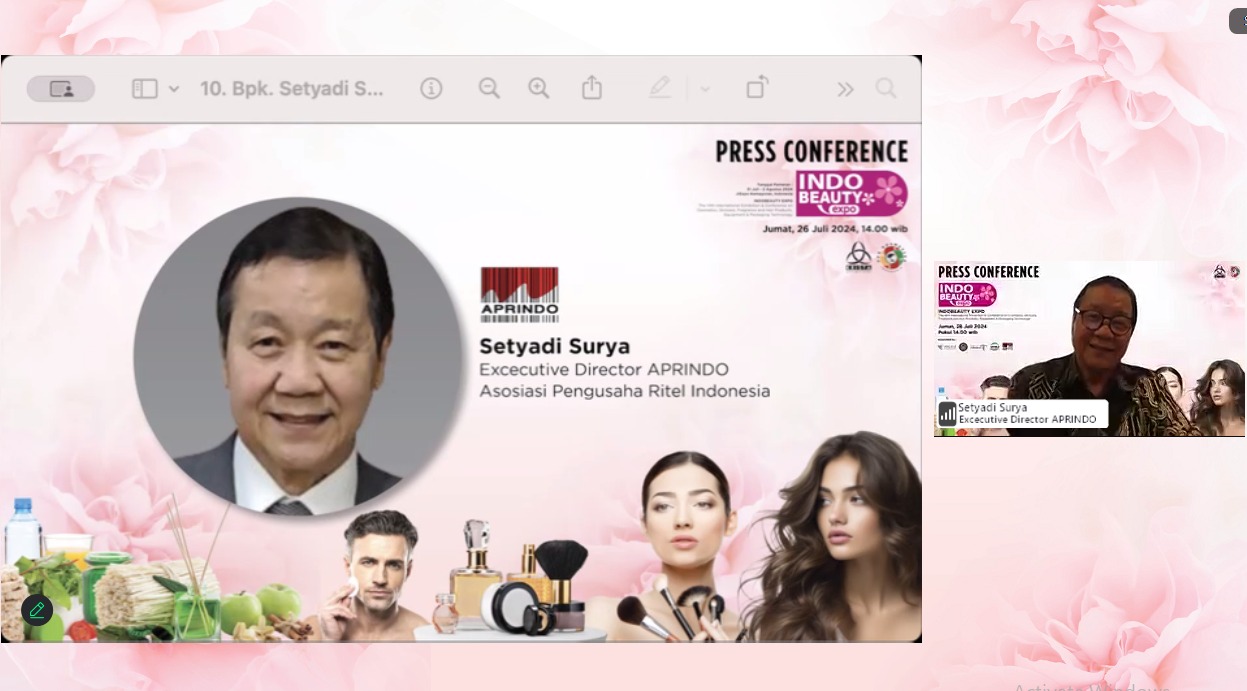Click the 'Setyadi Surya' heading on the slide
The image size is (1247, 691).
555,346
